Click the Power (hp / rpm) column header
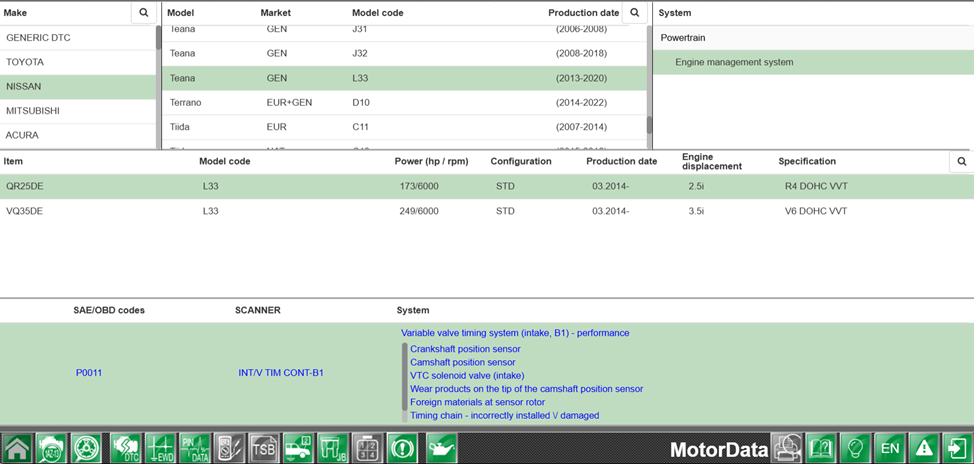Image resolution: width=974 pixels, height=464 pixels. tap(431, 161)
